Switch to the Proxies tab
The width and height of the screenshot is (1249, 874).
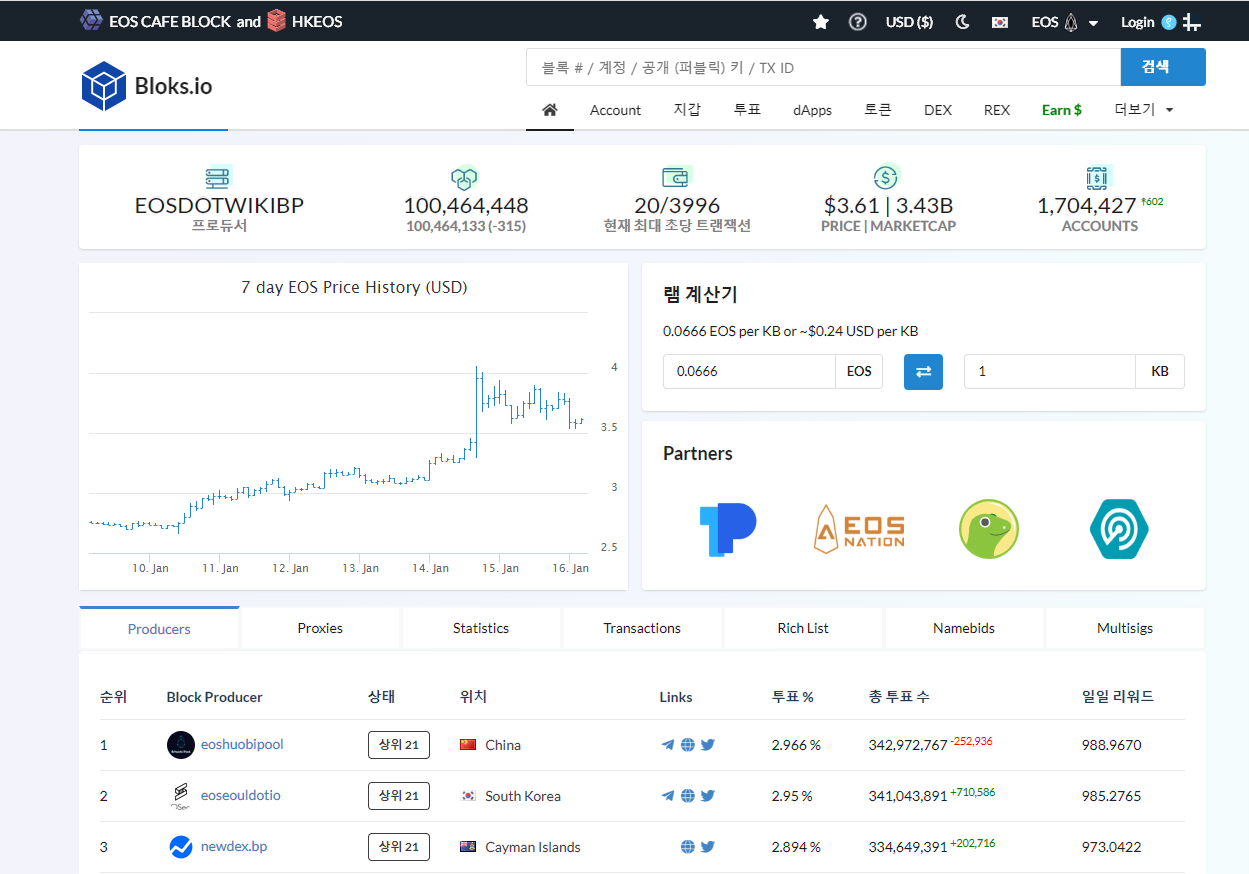pyautogui.click(x=320, y=628)
